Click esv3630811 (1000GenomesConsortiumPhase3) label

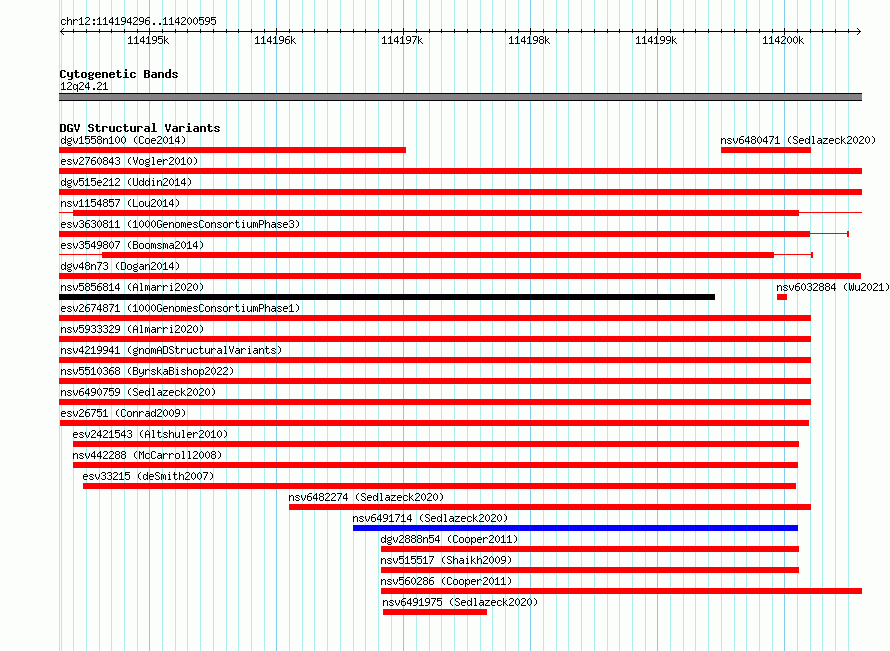tap(180, 224)
